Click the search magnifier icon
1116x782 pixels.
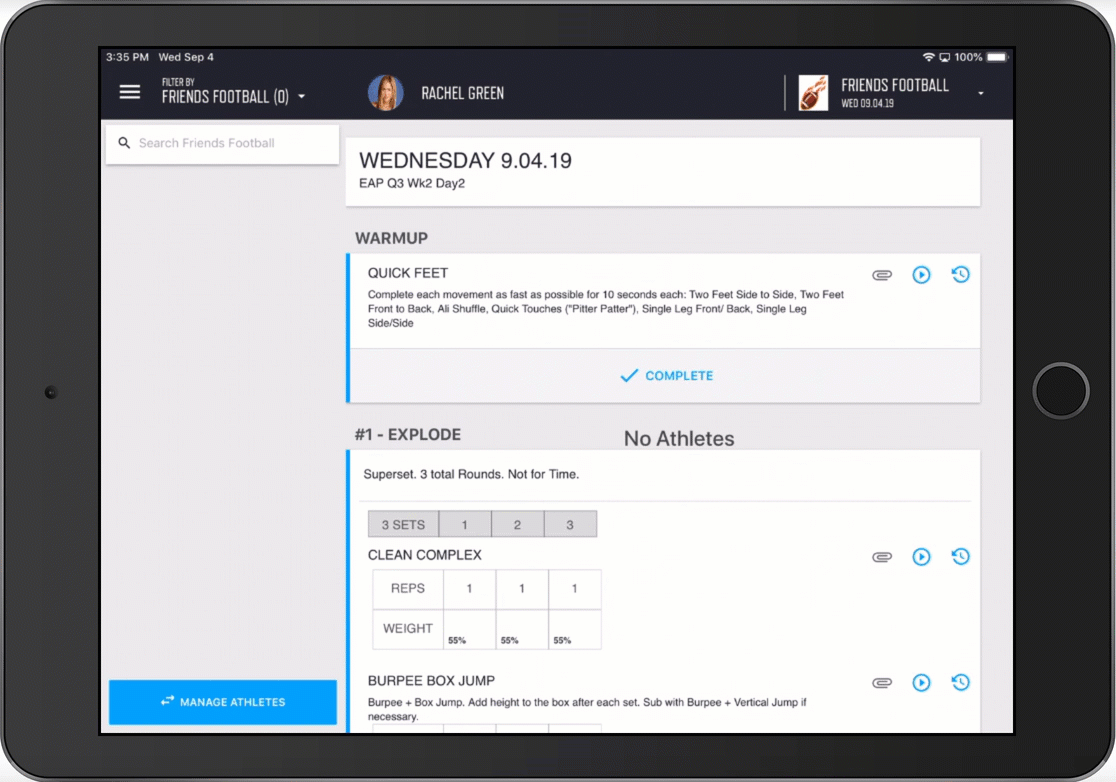pyautogui.click(x=124, y=143)
